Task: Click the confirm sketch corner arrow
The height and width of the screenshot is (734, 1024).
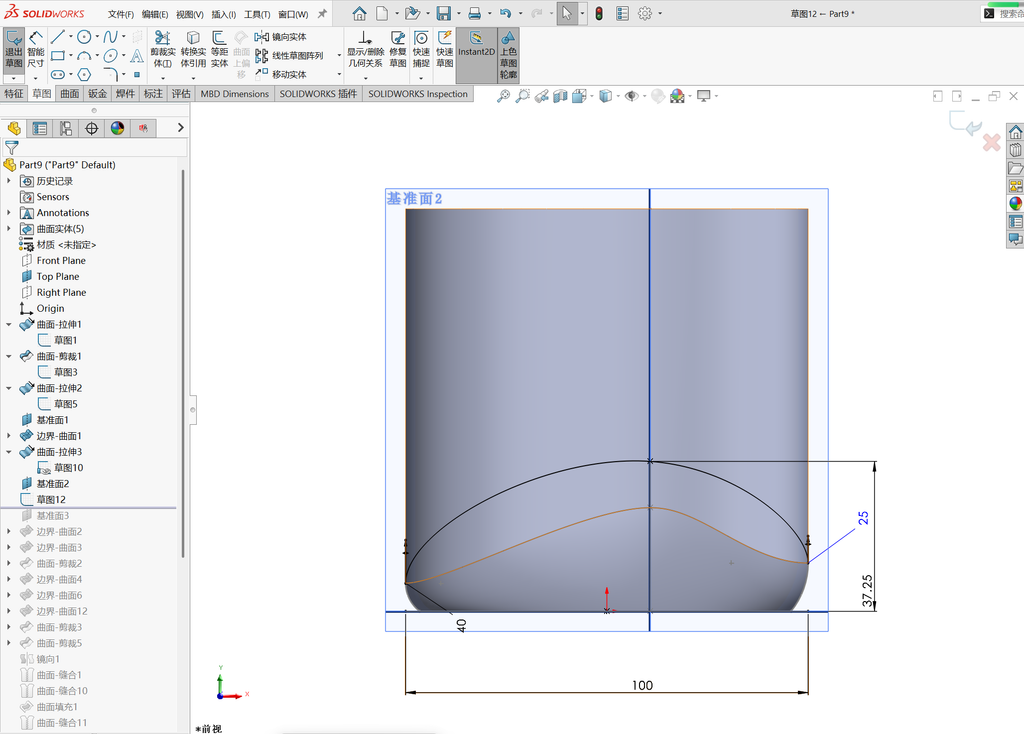Action: click(x=966, y=123)
